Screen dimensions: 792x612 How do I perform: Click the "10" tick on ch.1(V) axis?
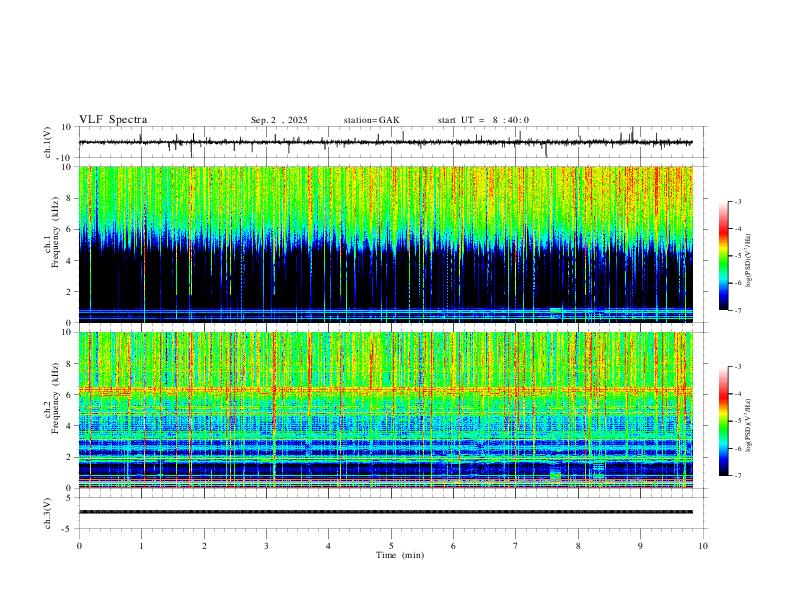(67, 127)
